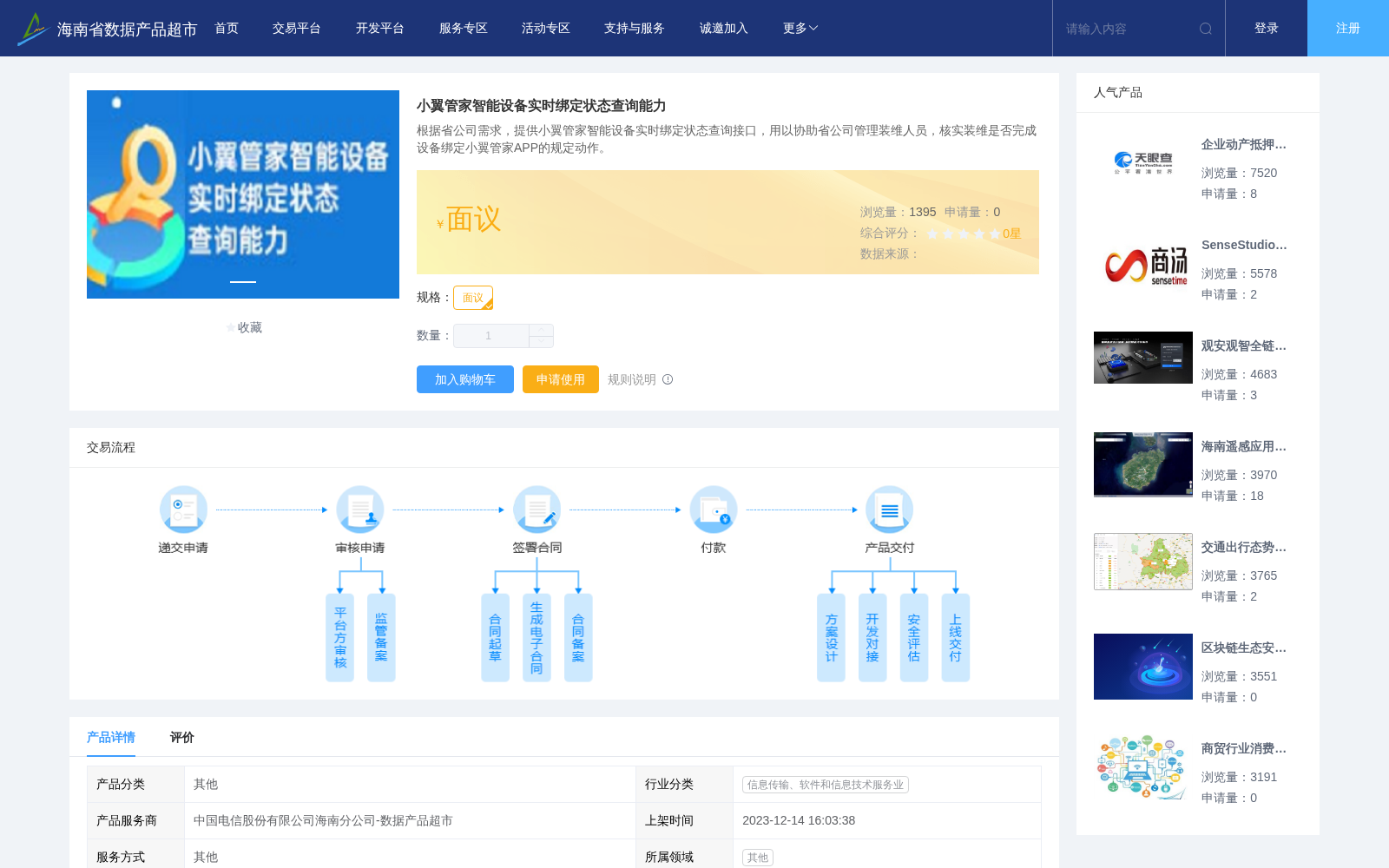Open 开发平台 navigation item

pyautogui.click(x=380, y=29)
